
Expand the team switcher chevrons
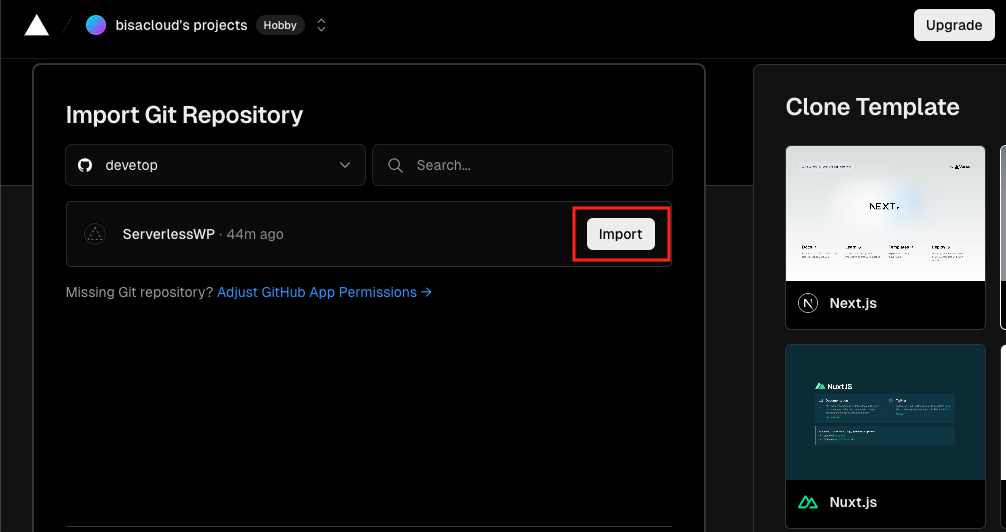tap(321, 25)
